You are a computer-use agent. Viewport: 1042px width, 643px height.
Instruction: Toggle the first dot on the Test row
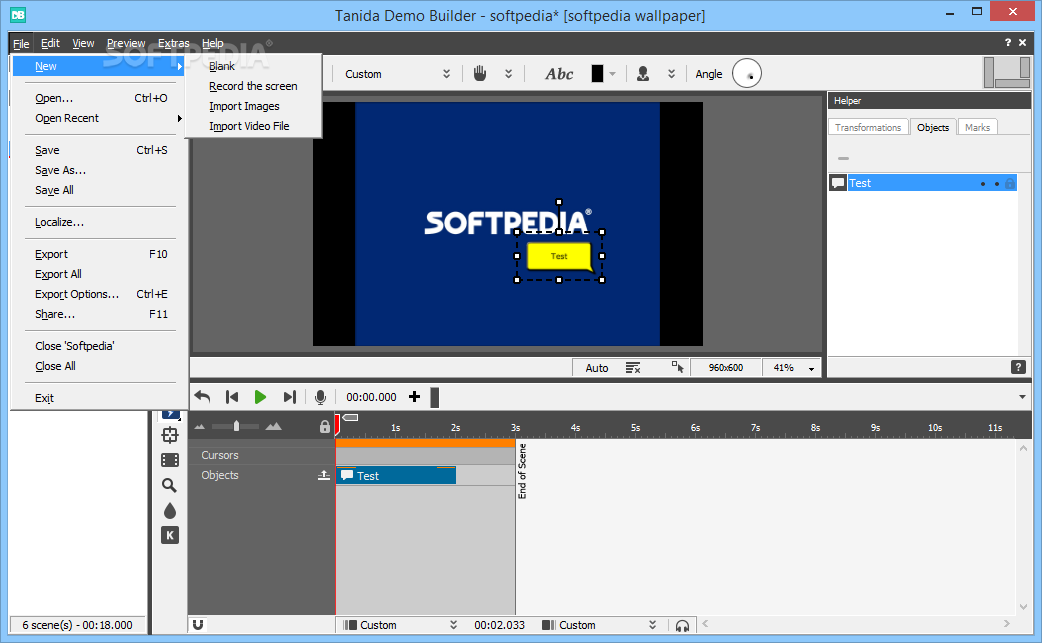[x=983, y=184]
